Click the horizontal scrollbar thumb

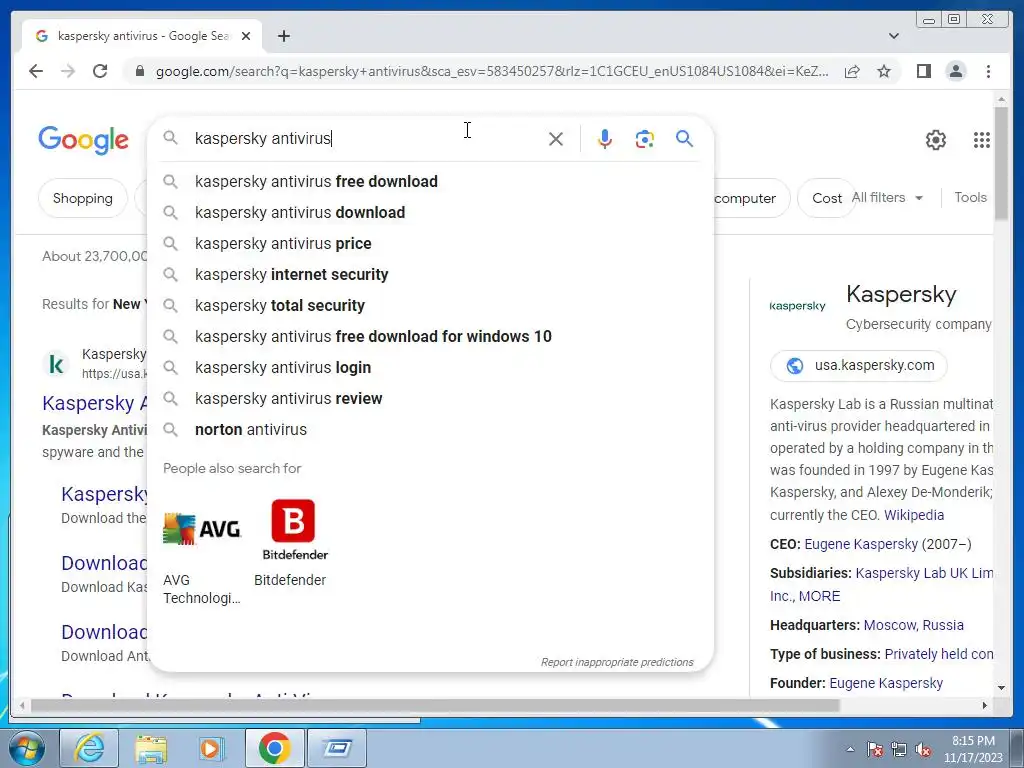click(434, 705)
